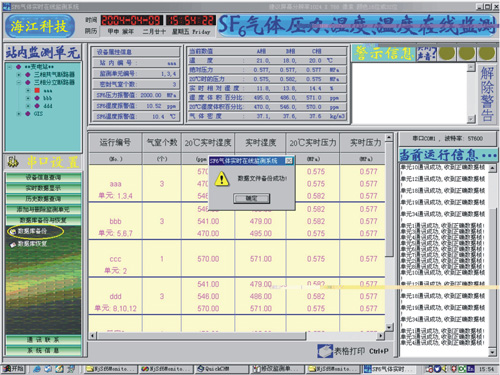The image size is (500, 375).
Task: Click the running info panel down scroll arrow
Action: [x=492, y=352]
